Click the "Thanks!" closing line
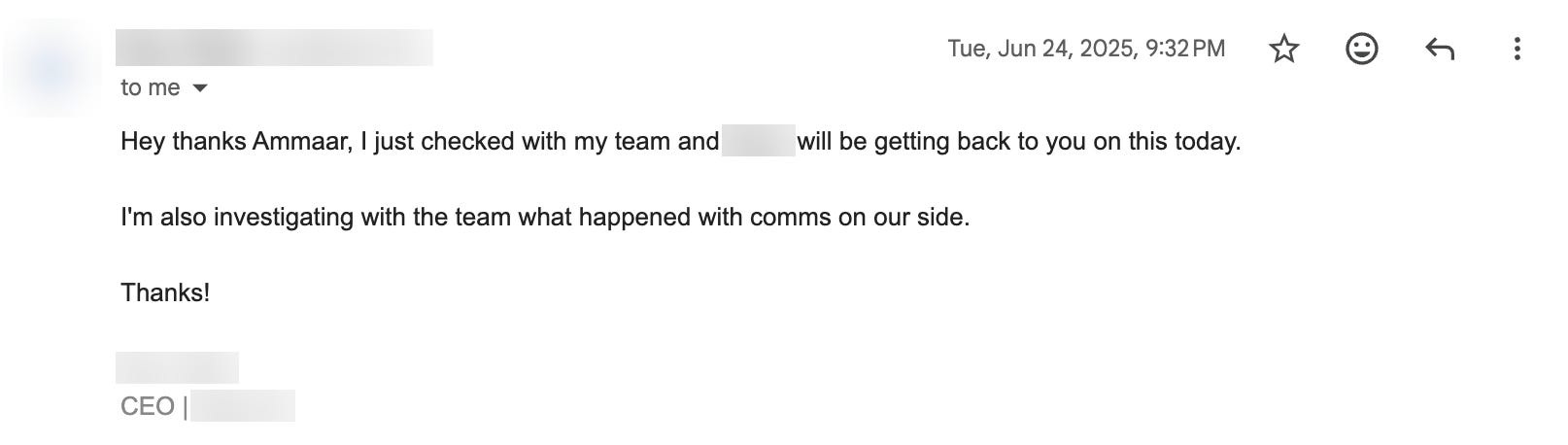Viewport: 1568px width, 445px height. 165,292
